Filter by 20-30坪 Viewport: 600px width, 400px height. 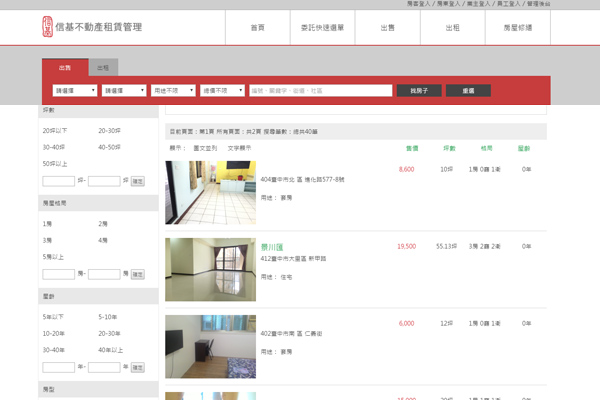pyautogui.click(x=109, y=131)
